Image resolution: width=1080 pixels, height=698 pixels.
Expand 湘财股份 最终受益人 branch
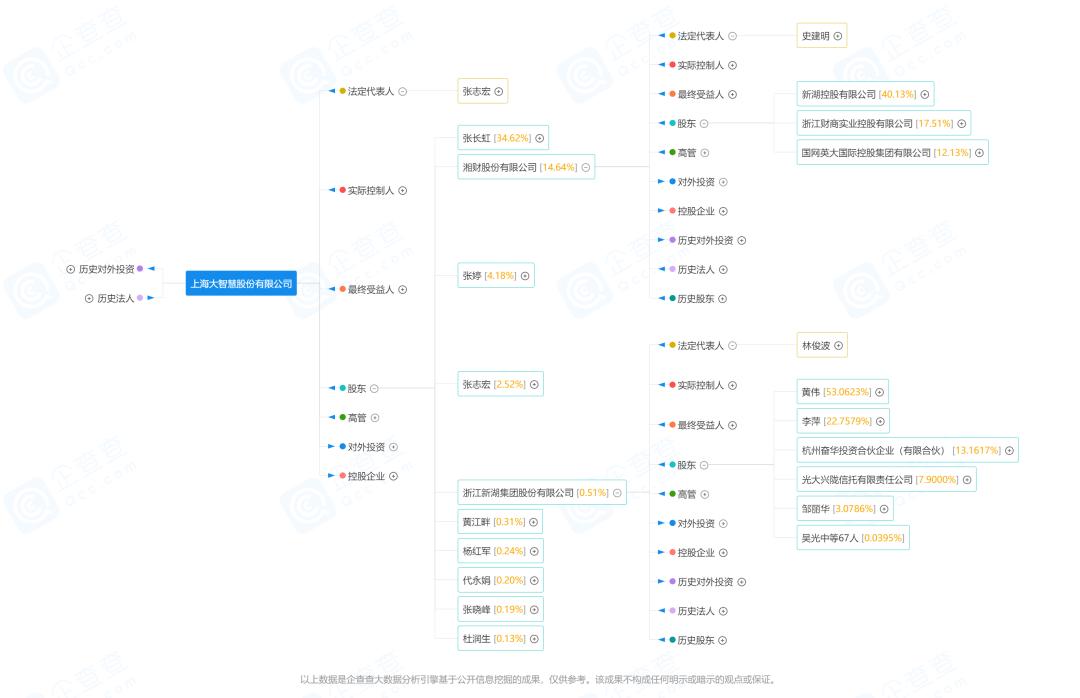[x=733, y=94]
